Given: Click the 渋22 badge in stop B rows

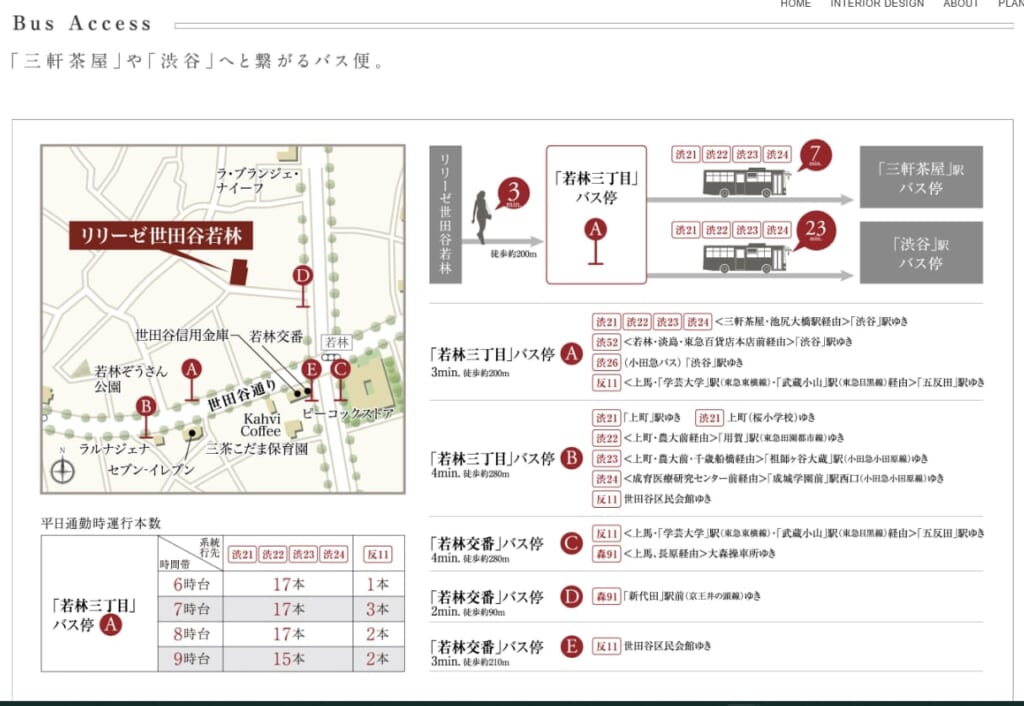Looking at the screenshot, I should pos(606,438).
